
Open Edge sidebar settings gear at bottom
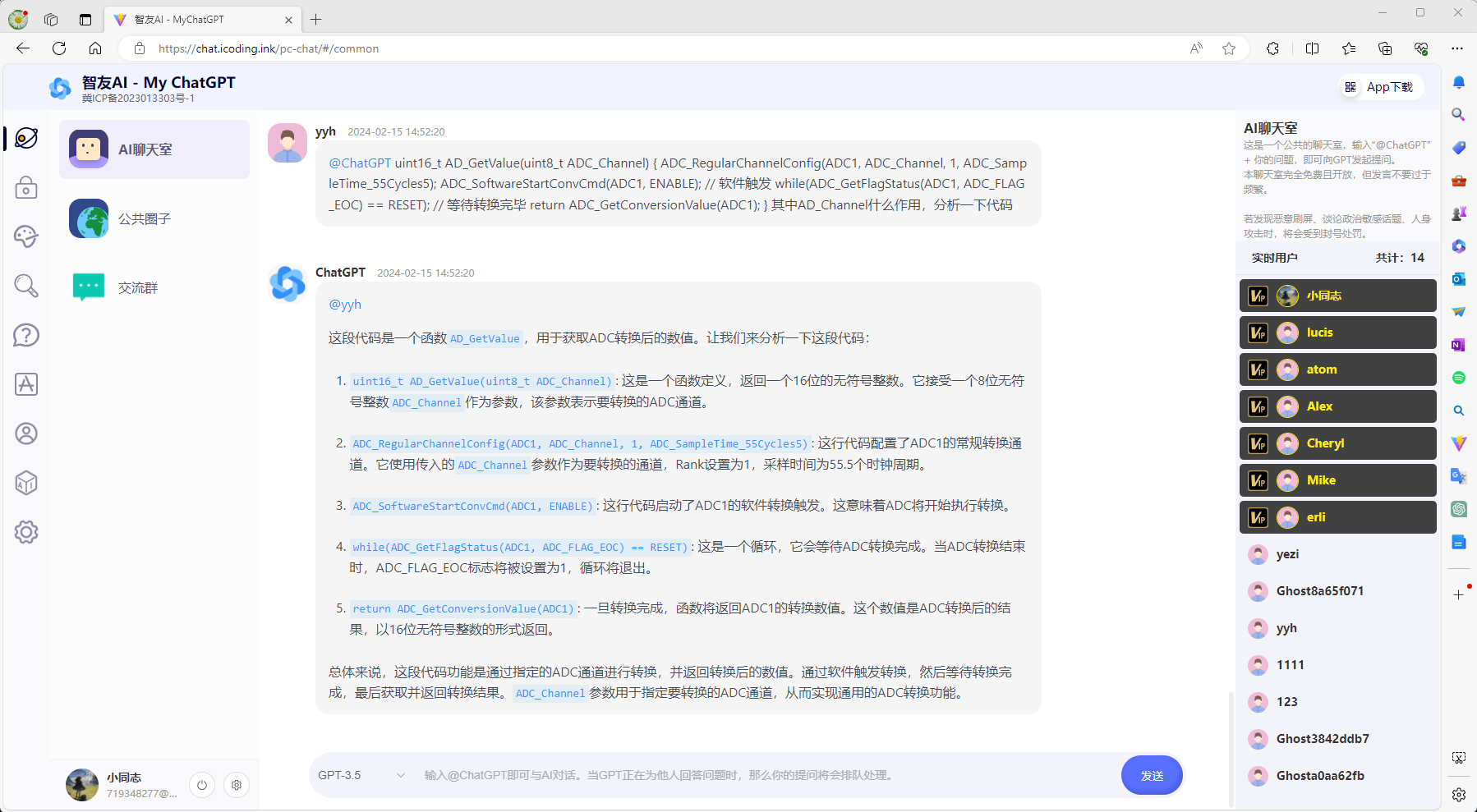[x=1459, y=794]
